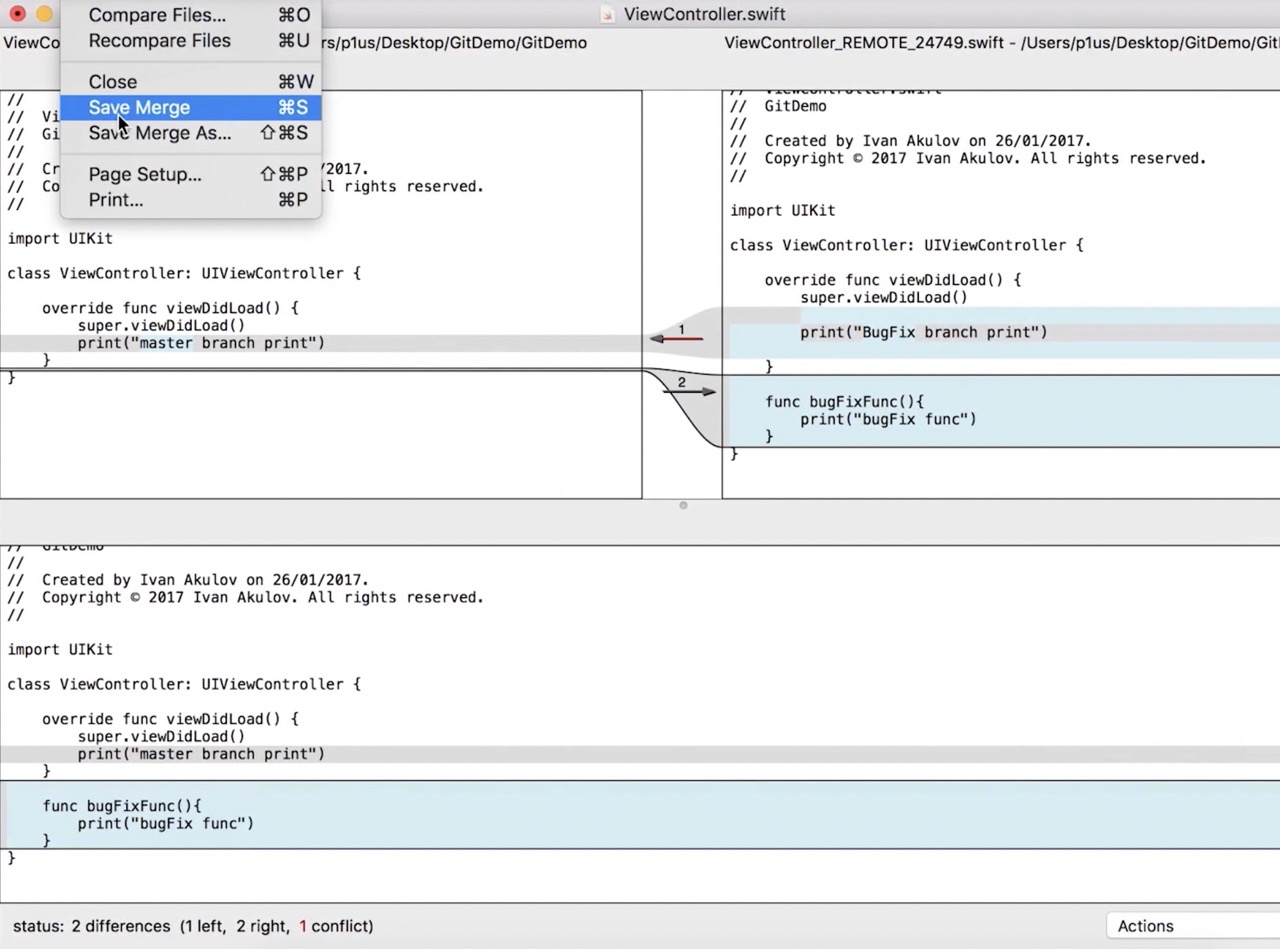Image resolution: width=1280 pixels, height=949 pixels.
Task: Click 'import UIKit' in the right pane
Action: [782, 211]
